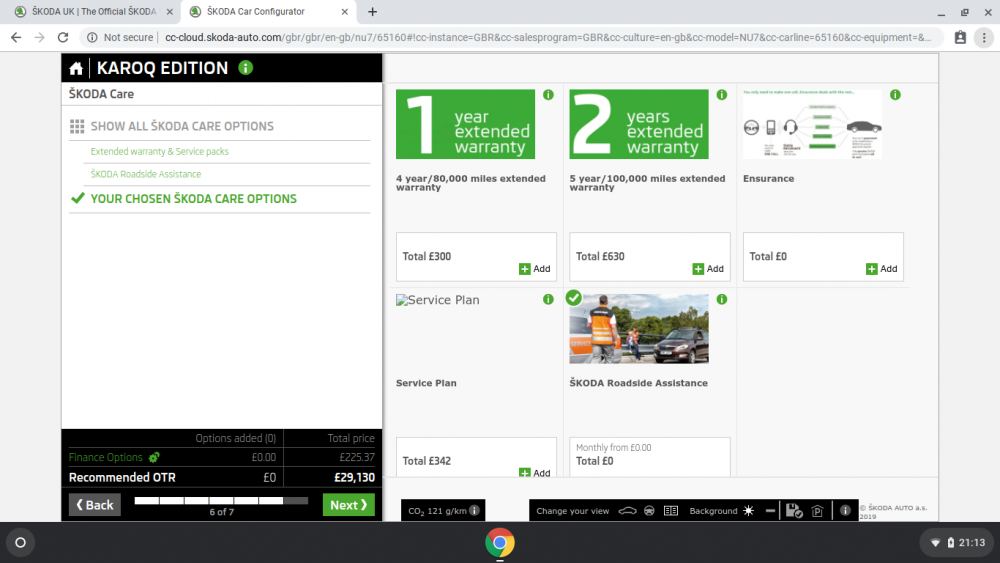Open the Ensurance diagram image
This screenshot has width=1000, height=563.
[812, 124]
